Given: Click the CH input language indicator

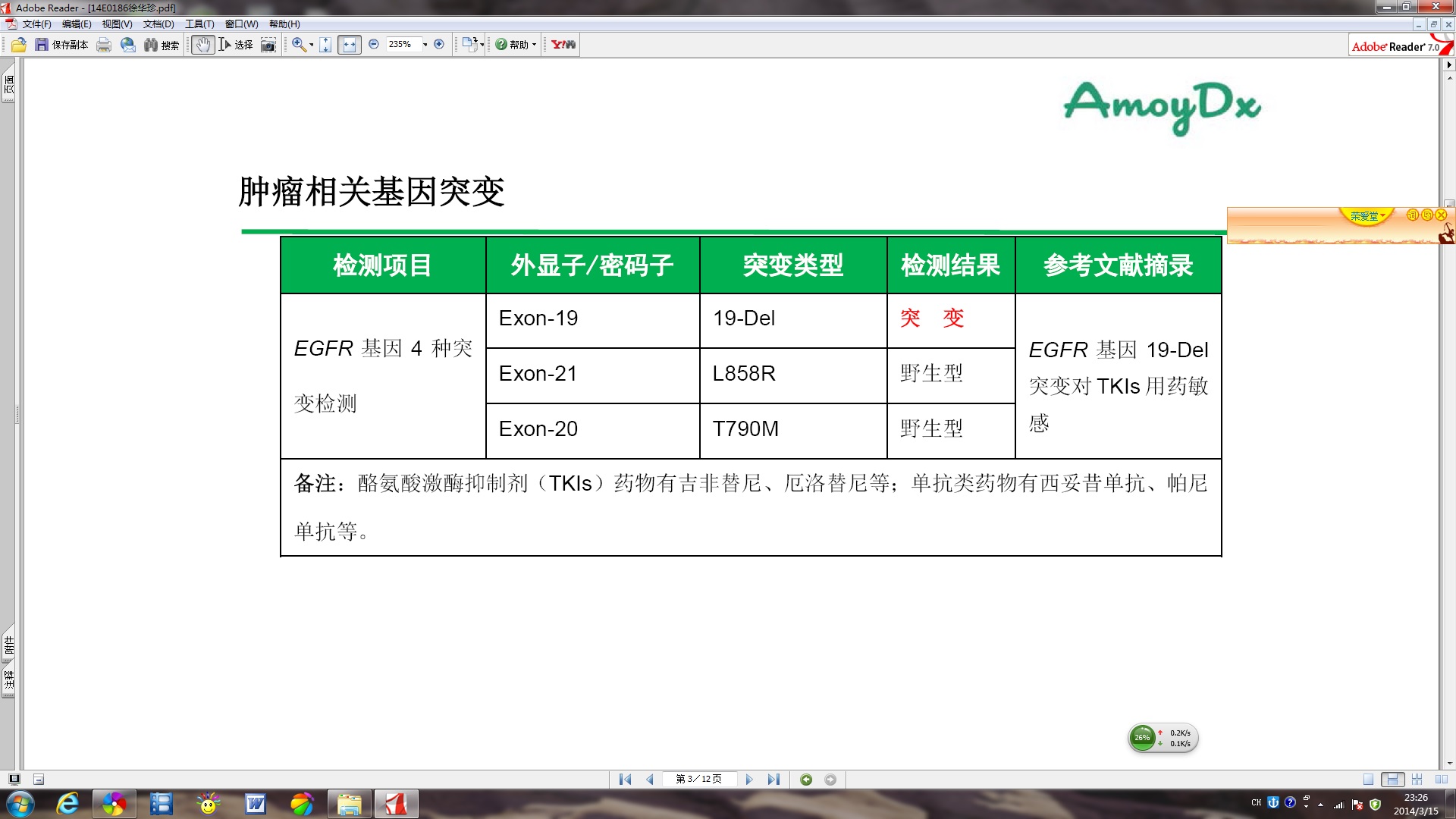Looking at the screenshot, I should pos(1257,802).
